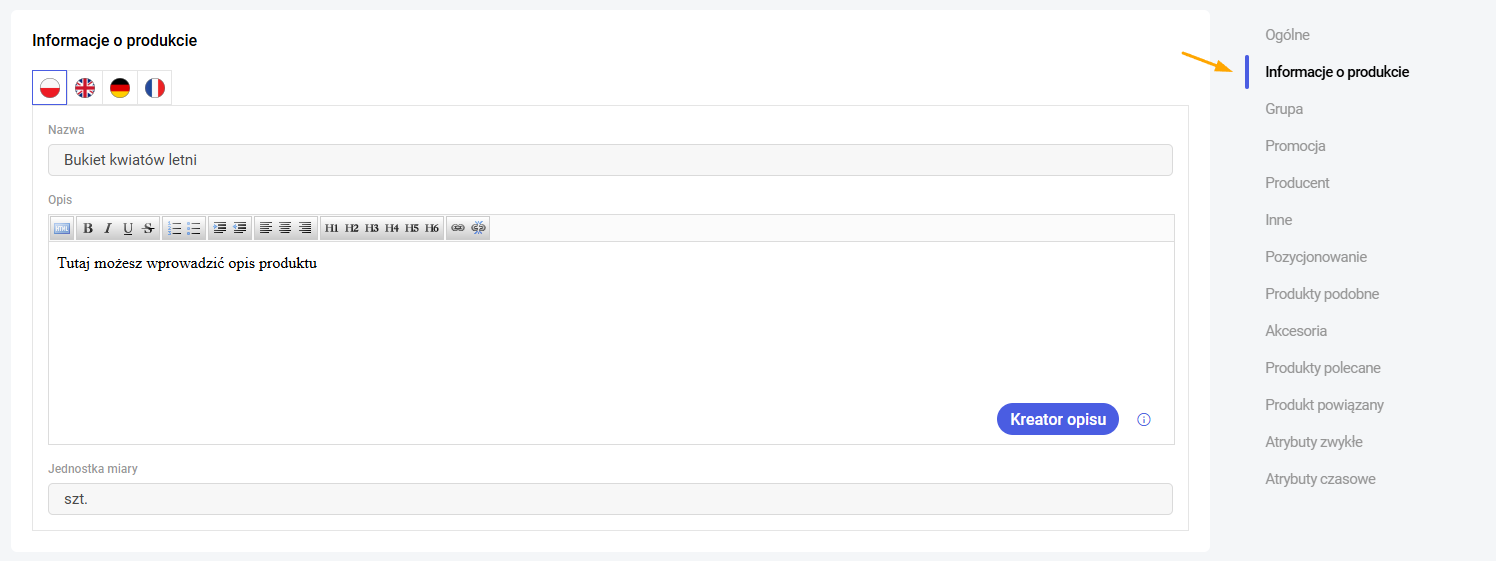The image size is (1496, 561).
Task: Switch to English language flag tab
Action: point(85,88)
